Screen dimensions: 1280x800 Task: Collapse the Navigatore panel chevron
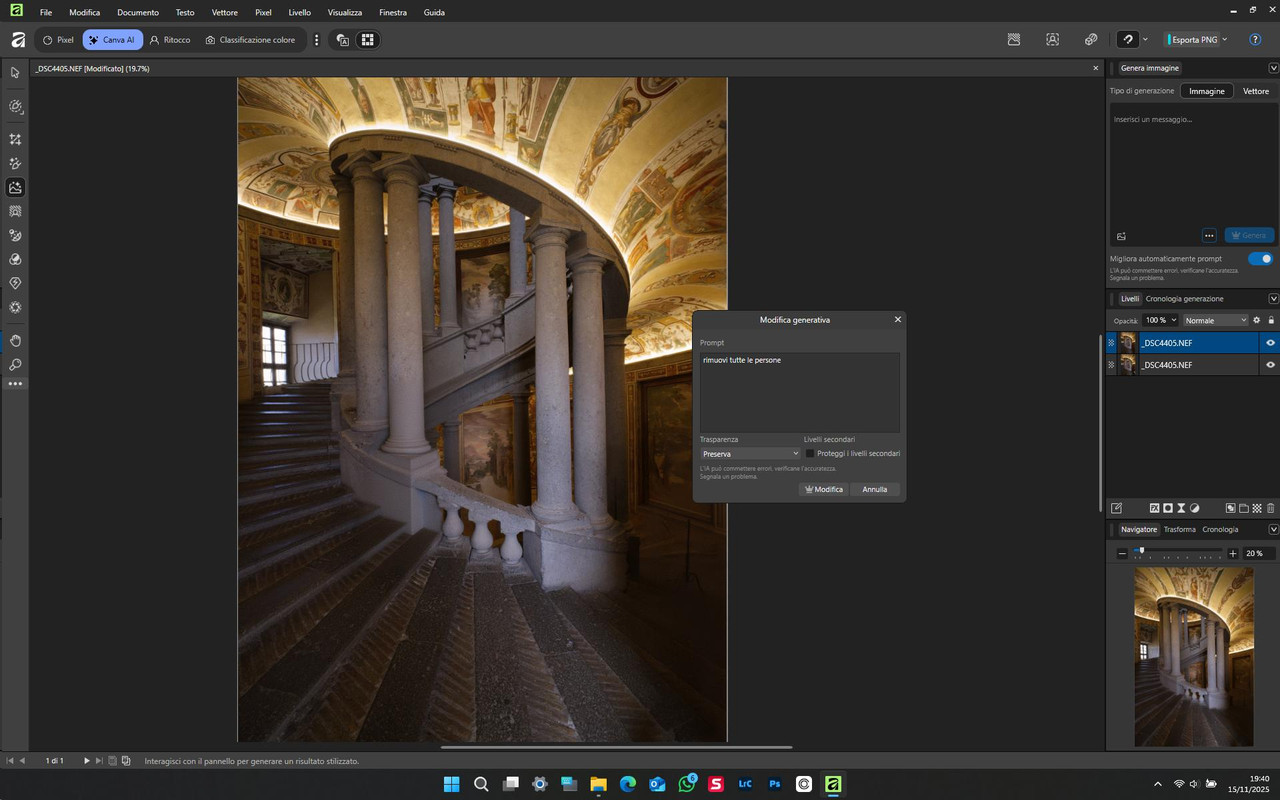click(1273, 529)
